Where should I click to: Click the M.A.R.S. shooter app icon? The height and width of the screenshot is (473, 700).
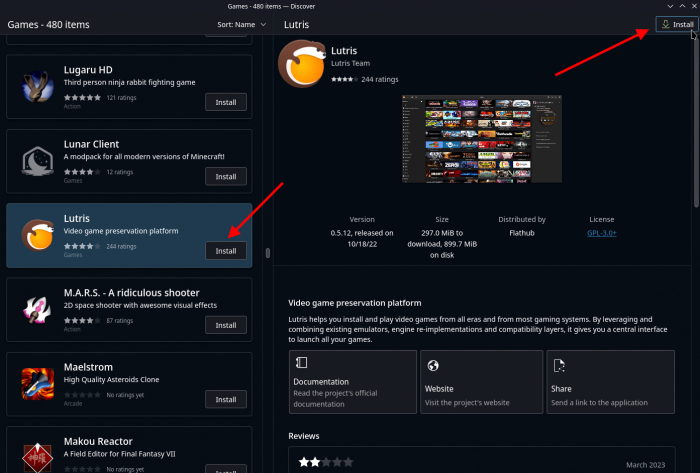point(38,310)
